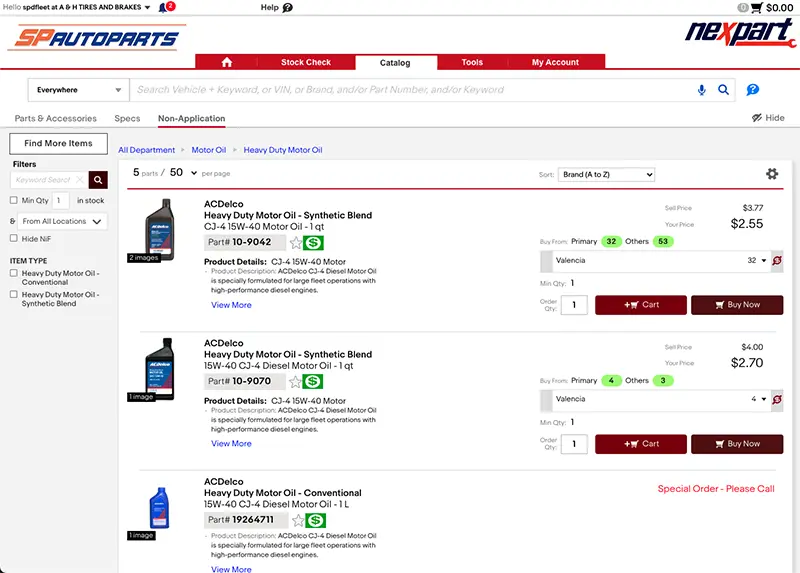This screenshot has height=573, width=800.
Task: Click the SP Autoparts logo
Action: (97, 37)
